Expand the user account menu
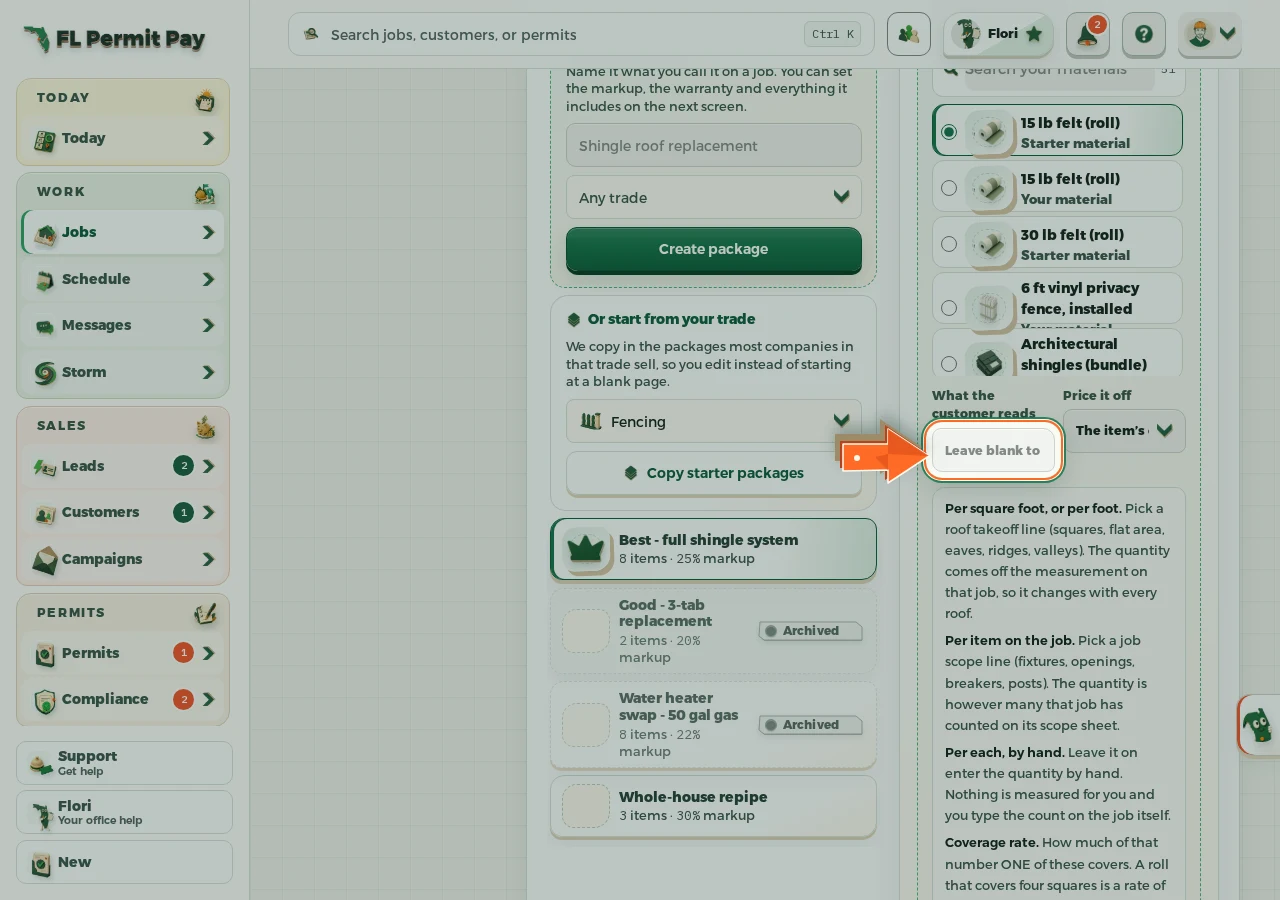Screen dimensions: 1280x900 [x=1210, y=34]
